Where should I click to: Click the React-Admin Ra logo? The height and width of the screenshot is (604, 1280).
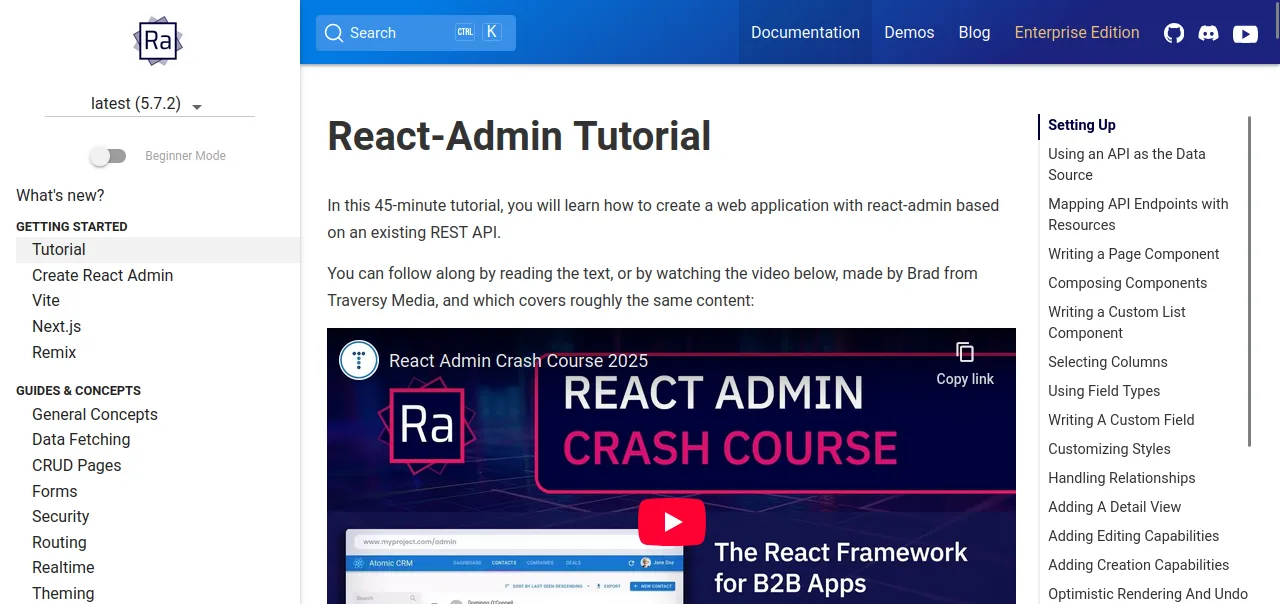point(158,41)
